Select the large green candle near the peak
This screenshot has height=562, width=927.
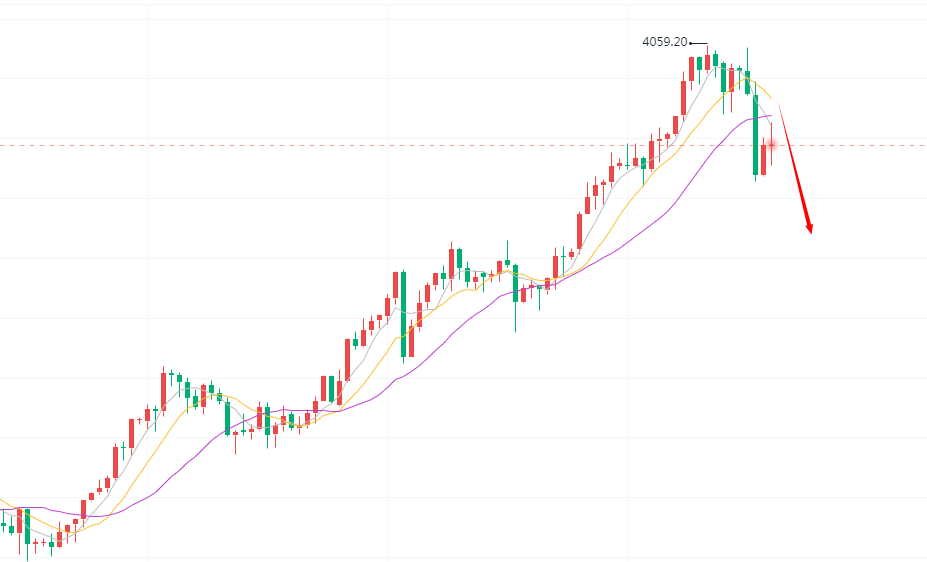coord(755,135)
